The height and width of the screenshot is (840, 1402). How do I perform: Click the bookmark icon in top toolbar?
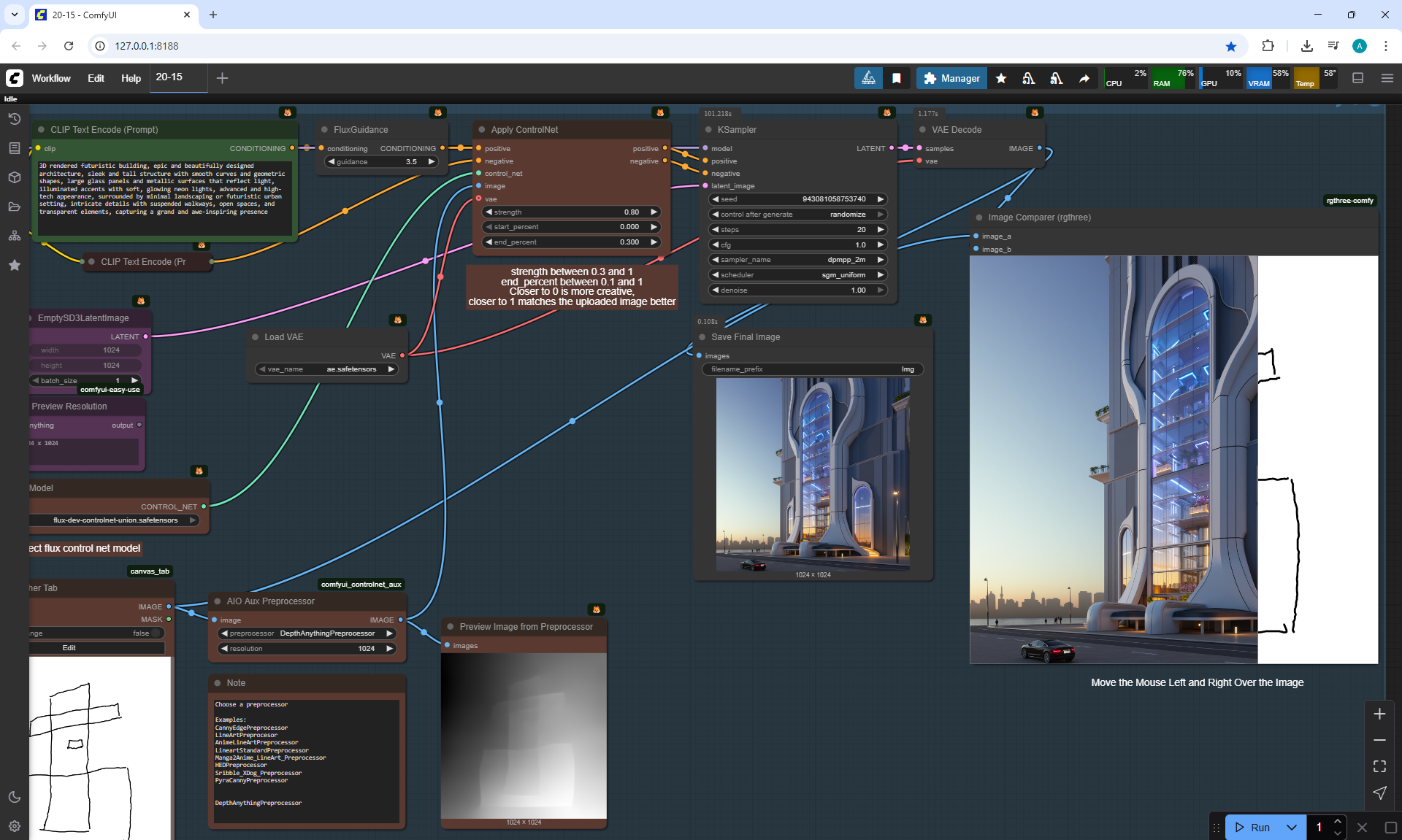tap(897, 78)
